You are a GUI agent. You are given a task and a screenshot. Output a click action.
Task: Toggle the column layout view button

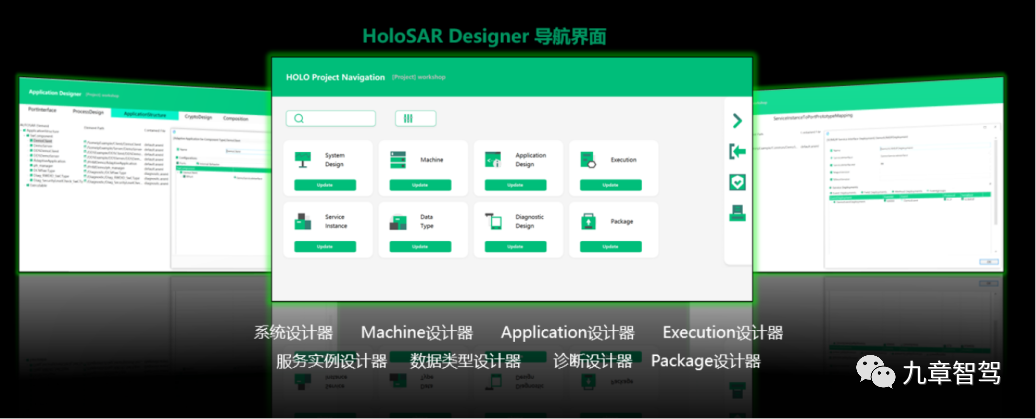pos(416,118)
